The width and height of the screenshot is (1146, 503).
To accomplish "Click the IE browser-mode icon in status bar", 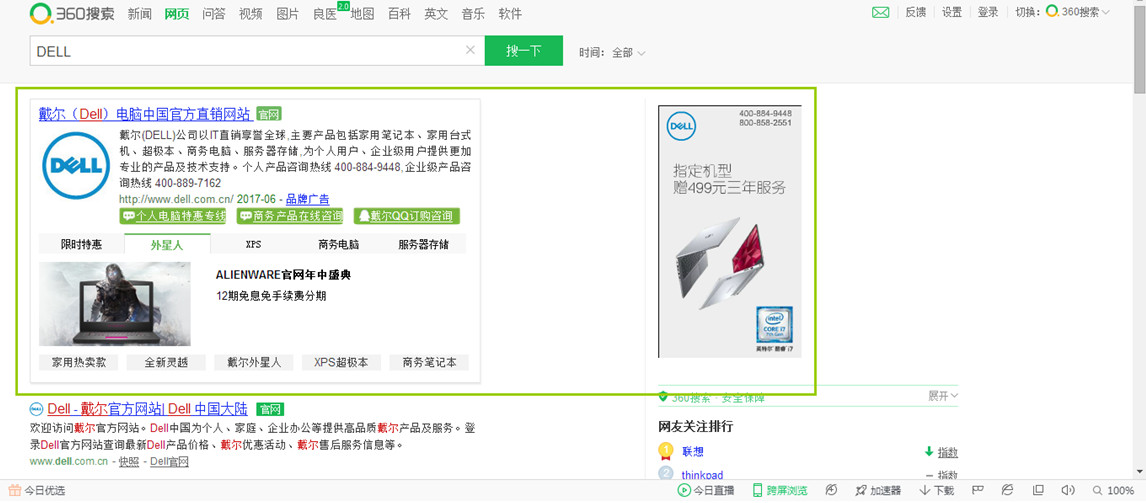I will coord(1007,490).
